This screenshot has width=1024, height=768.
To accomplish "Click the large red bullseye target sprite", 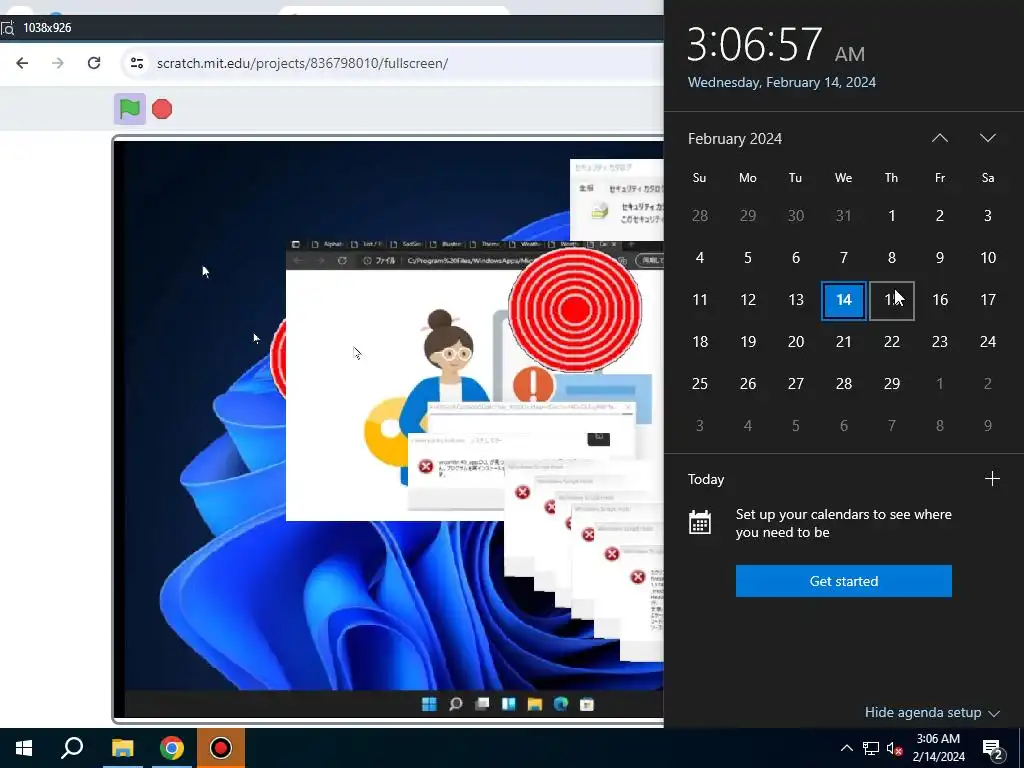I will 575,309.
